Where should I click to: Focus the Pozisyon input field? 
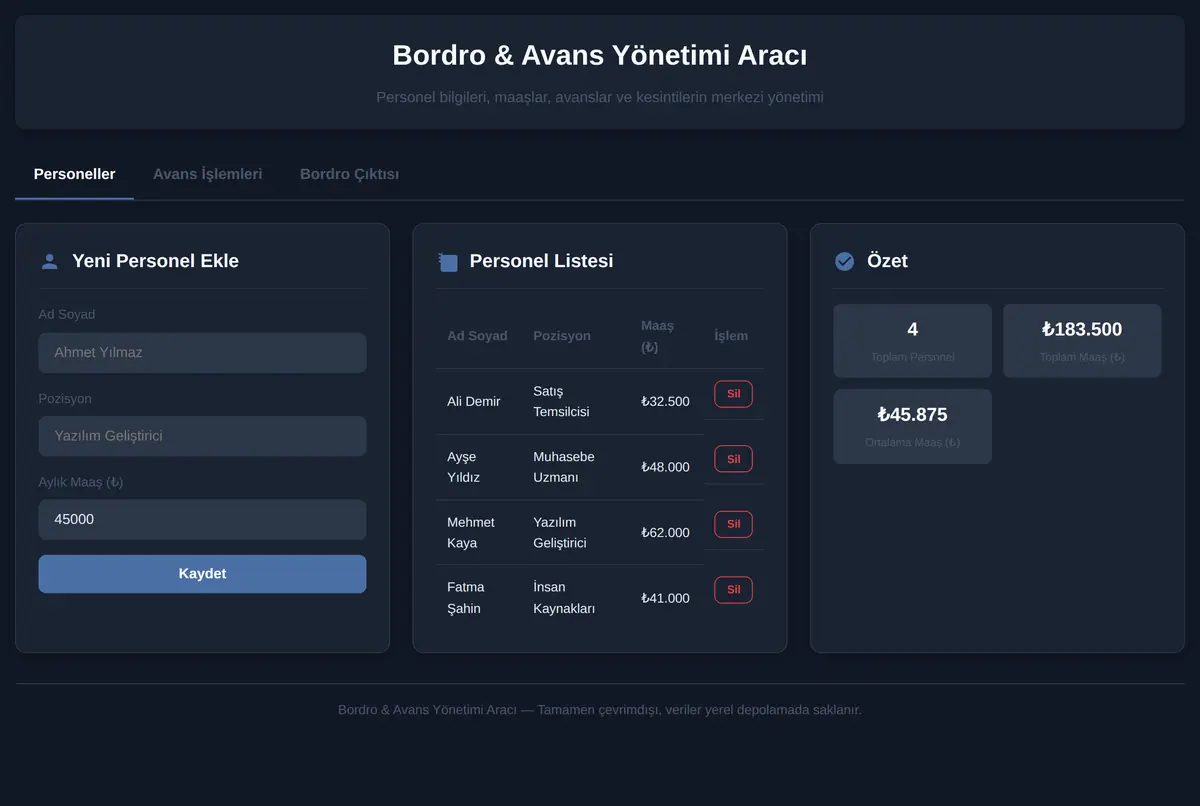pos(202,436)
